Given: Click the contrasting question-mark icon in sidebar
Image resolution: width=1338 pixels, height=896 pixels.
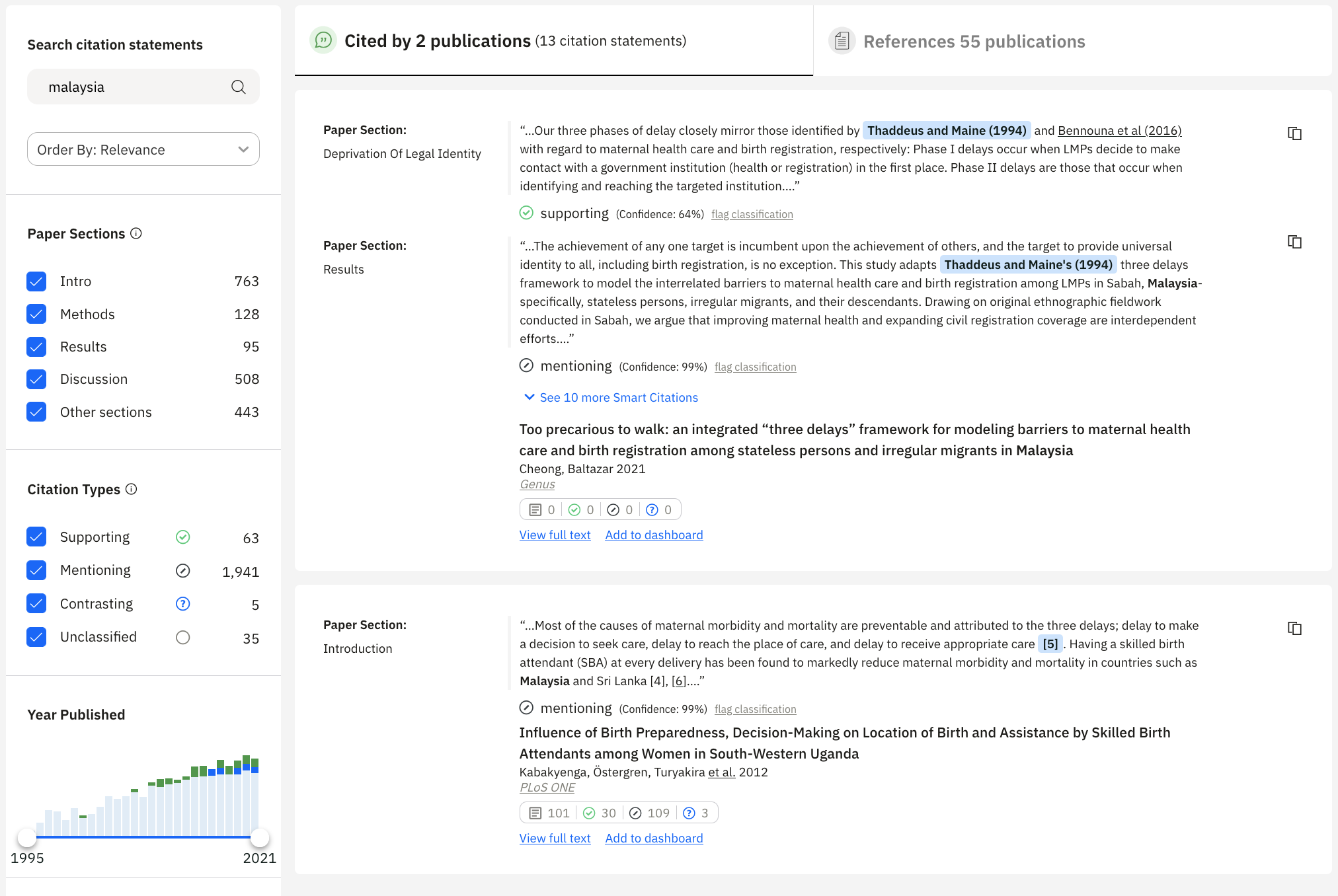Looking at the screenshot, I should pyautogui.click(x=183, y=604).
